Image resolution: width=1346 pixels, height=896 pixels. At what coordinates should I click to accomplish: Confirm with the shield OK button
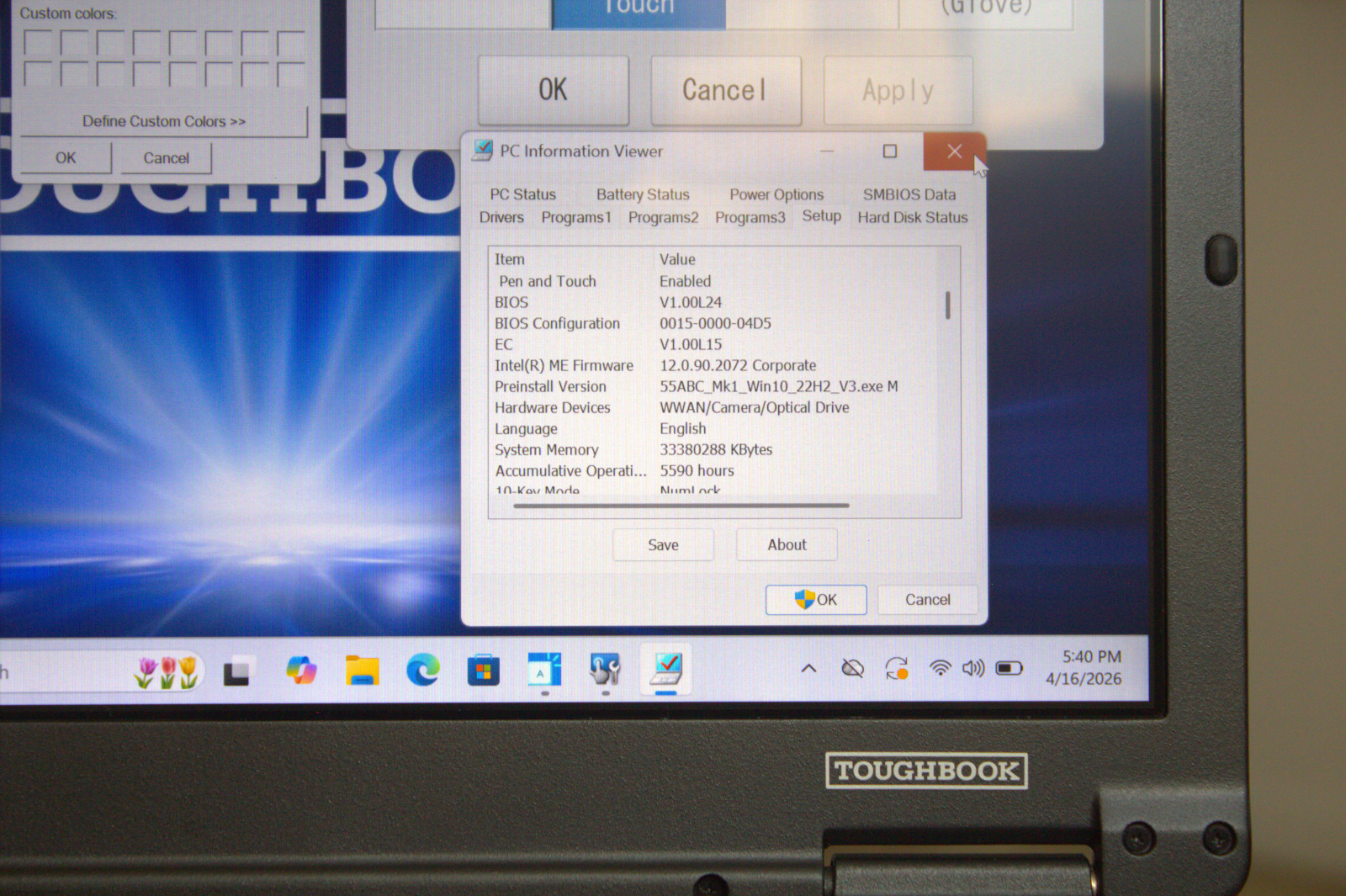click(816, 599)
